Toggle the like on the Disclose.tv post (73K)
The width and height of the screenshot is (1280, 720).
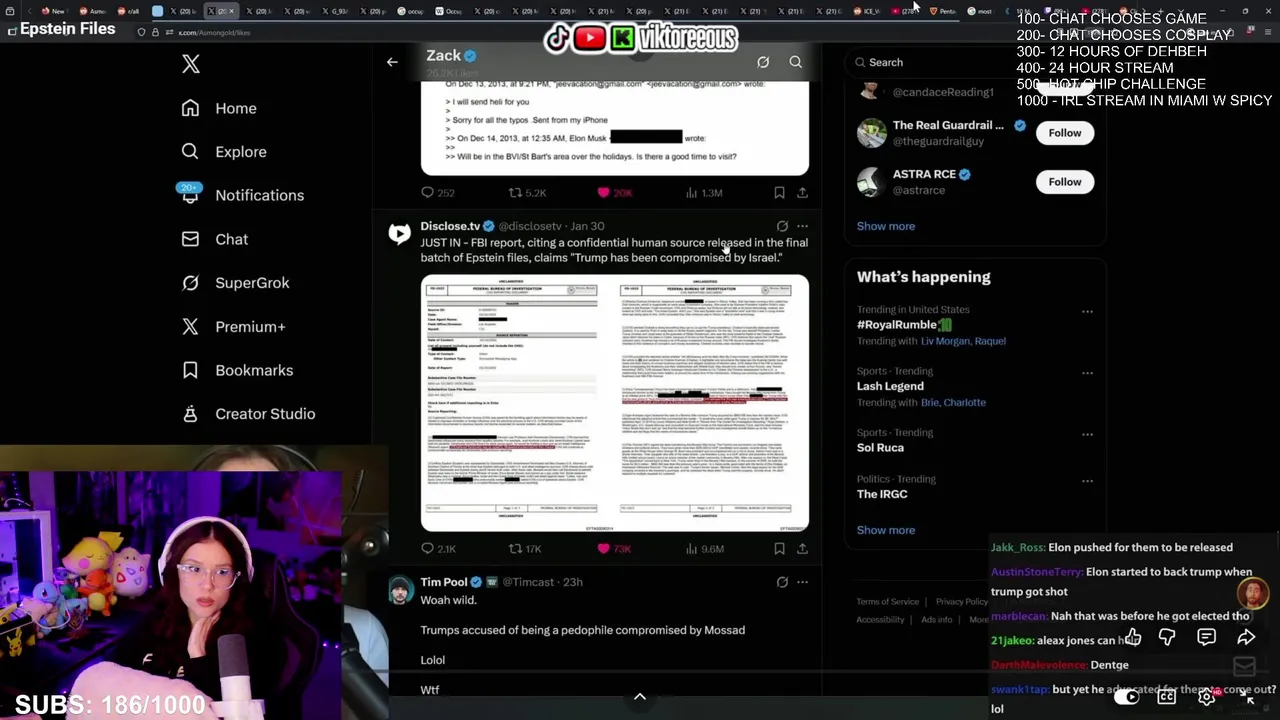click(614, 549)
